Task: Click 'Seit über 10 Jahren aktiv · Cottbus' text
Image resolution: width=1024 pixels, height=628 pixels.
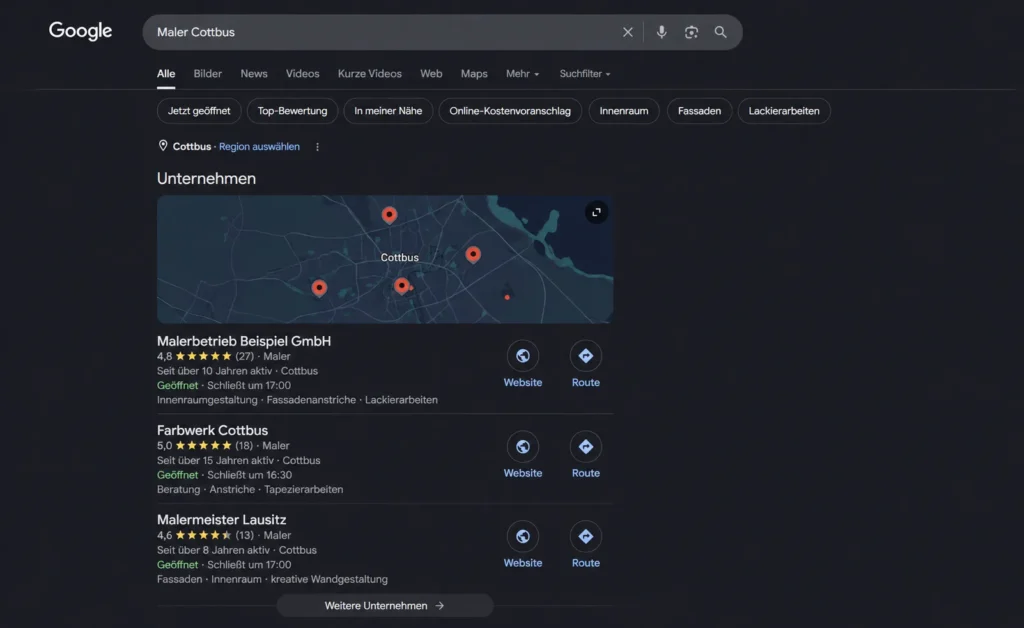Action: coord(237,371)
